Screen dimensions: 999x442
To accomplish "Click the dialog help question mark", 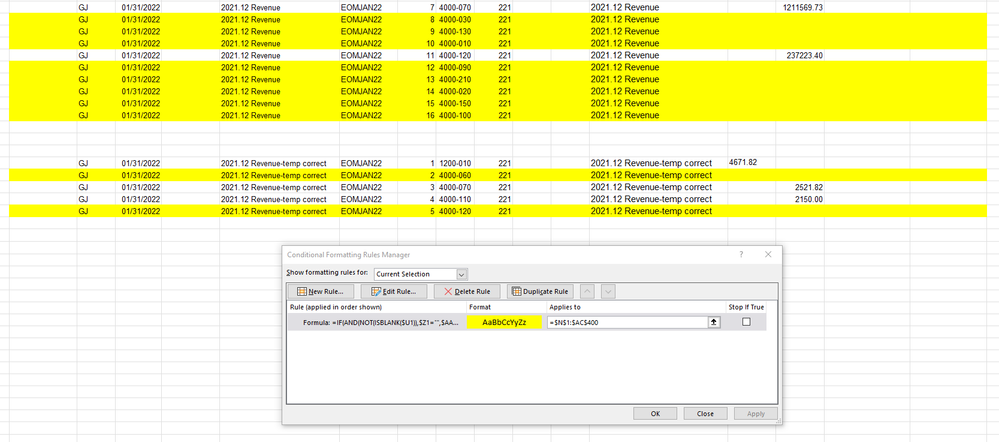I will [x=741, y=254].
